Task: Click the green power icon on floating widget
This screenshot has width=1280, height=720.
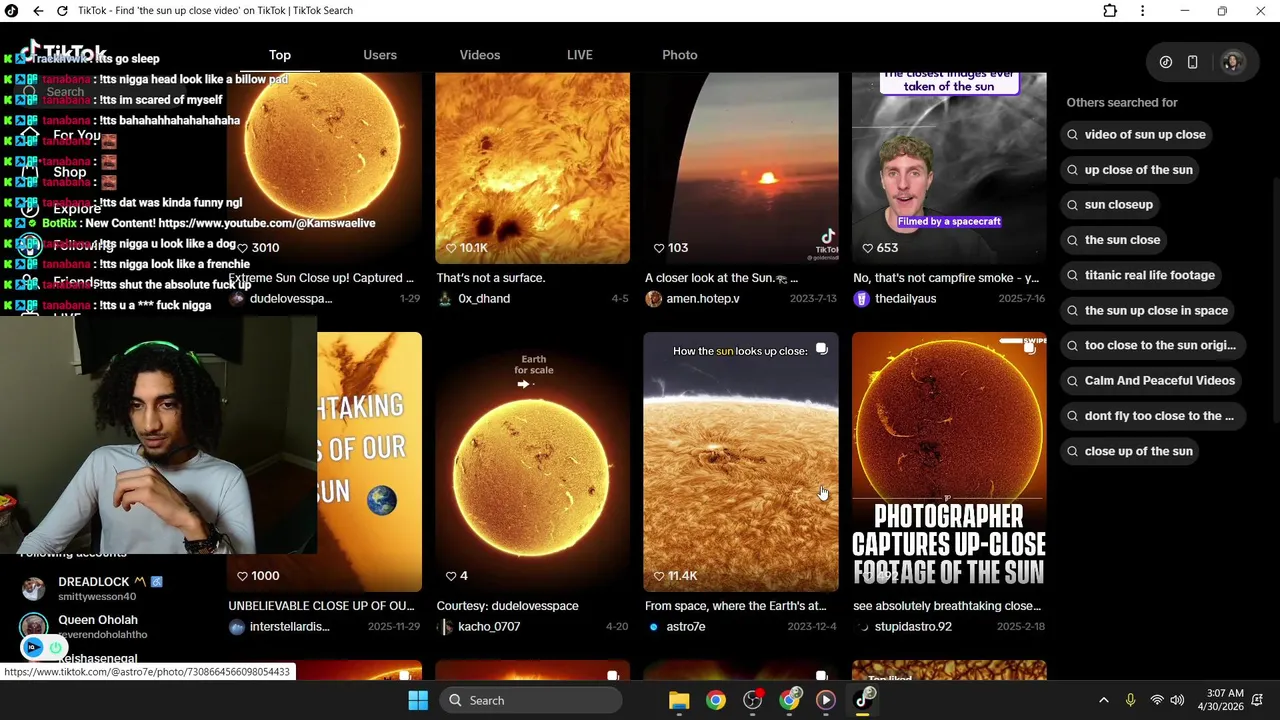Action: click(55, 648)
